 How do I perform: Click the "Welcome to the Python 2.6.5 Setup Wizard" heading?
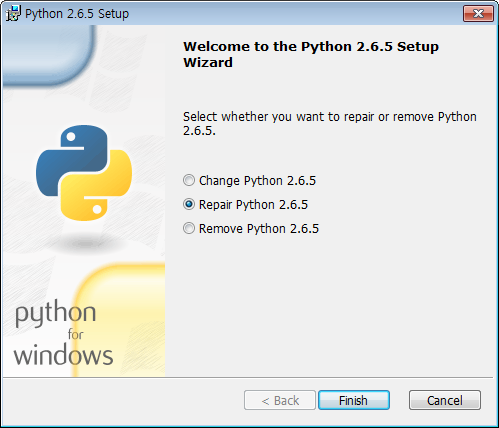click(311, 54)
